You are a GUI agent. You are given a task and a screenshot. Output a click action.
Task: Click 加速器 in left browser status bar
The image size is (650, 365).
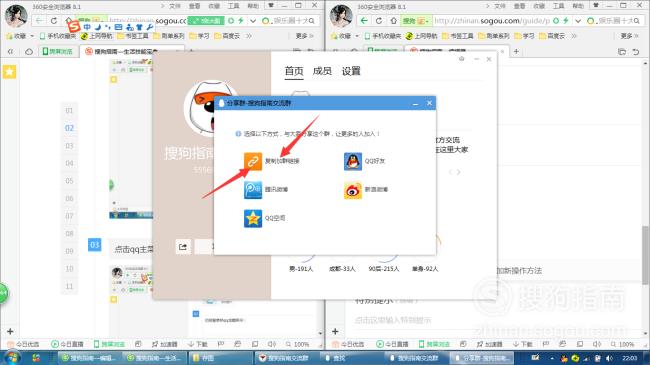tap(165, 344)
